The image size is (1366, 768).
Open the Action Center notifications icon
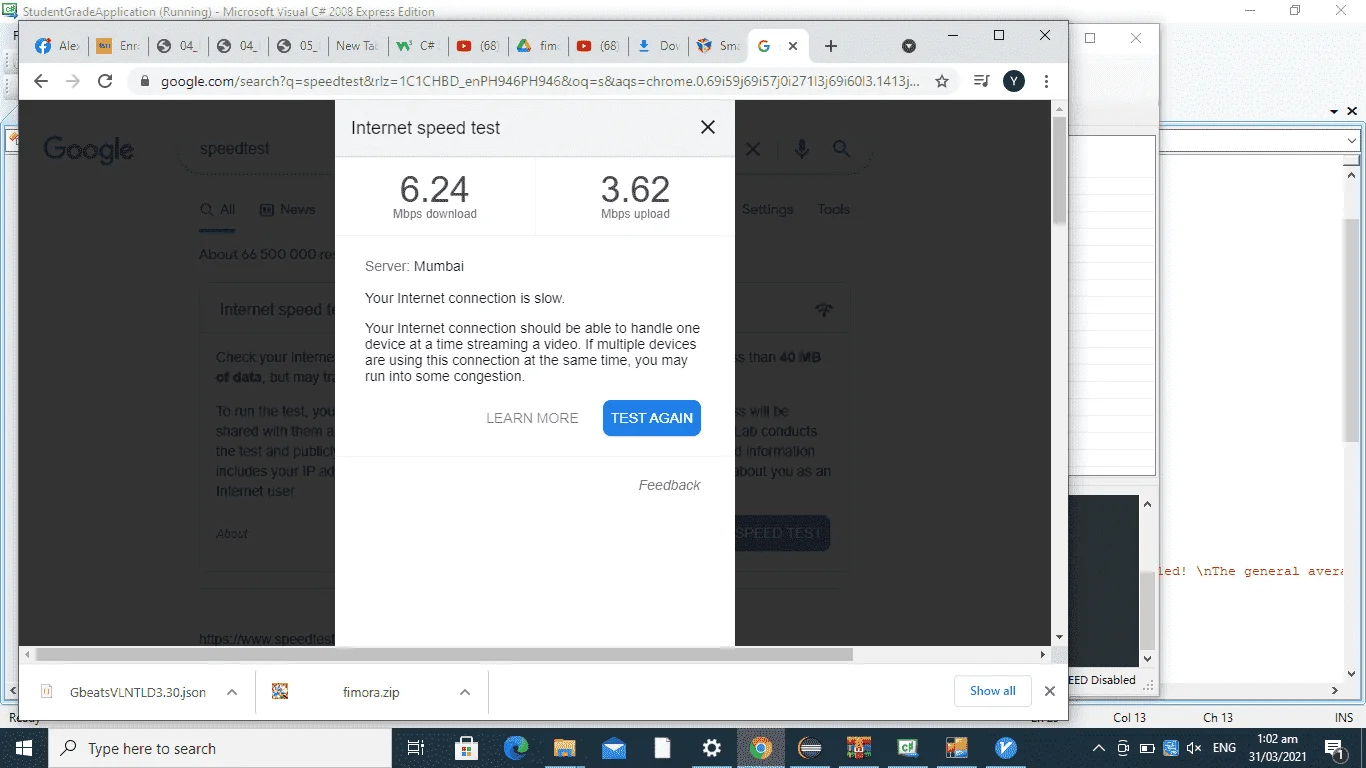pyautogui.click(x=1333, y=748)
